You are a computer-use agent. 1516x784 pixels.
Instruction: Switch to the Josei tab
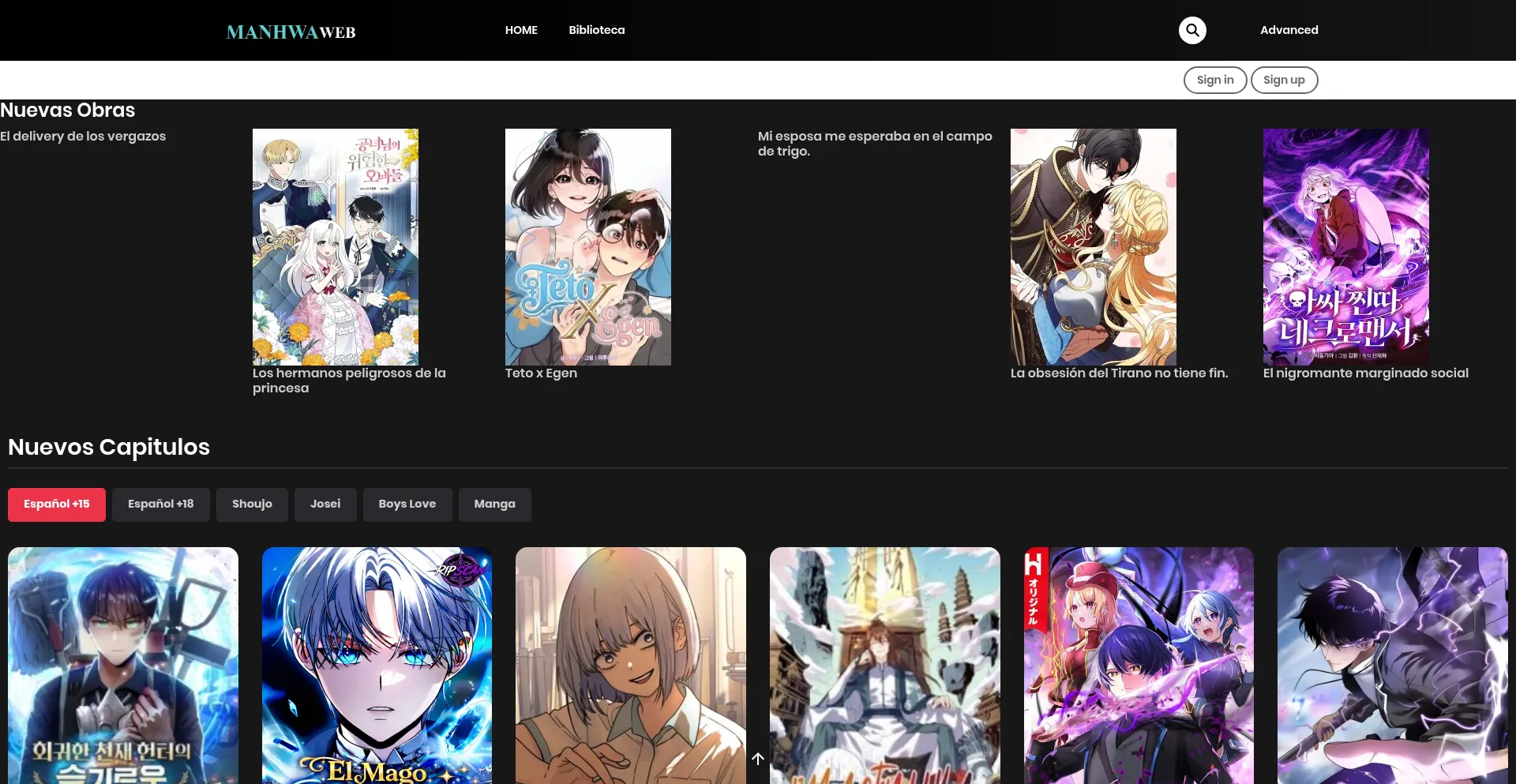(325, 505)
